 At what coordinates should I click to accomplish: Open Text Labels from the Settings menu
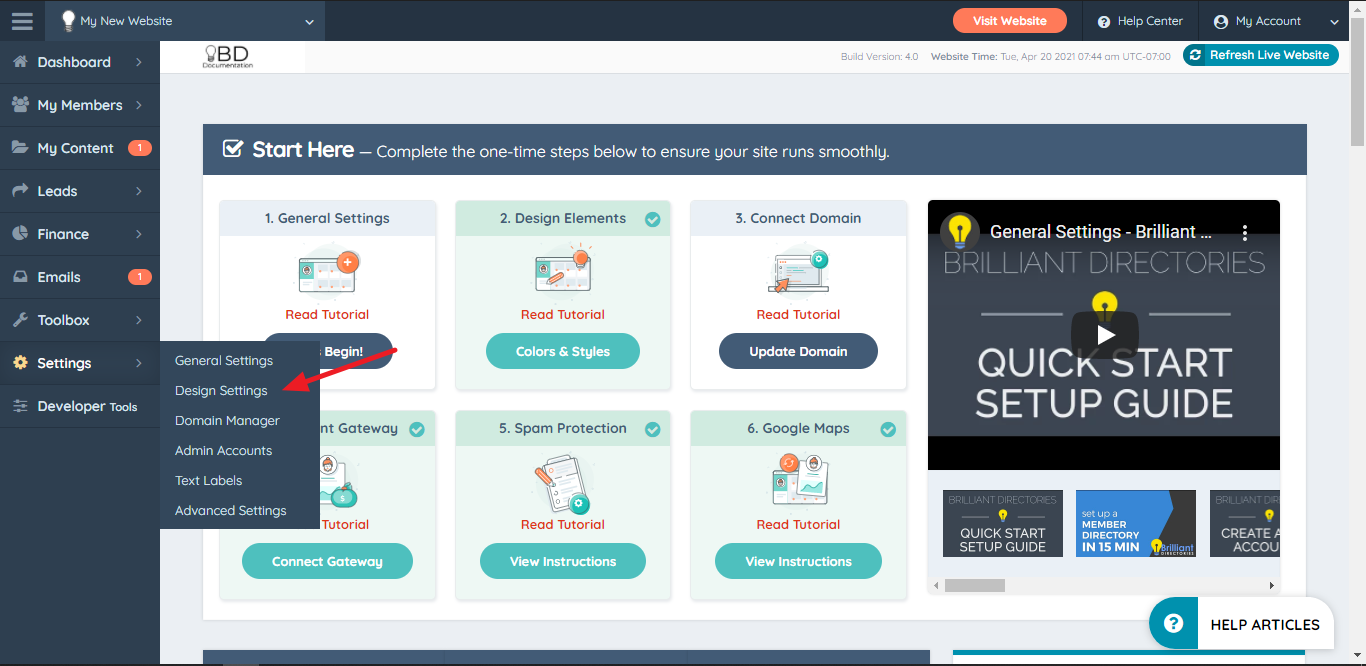click(208, 480)
